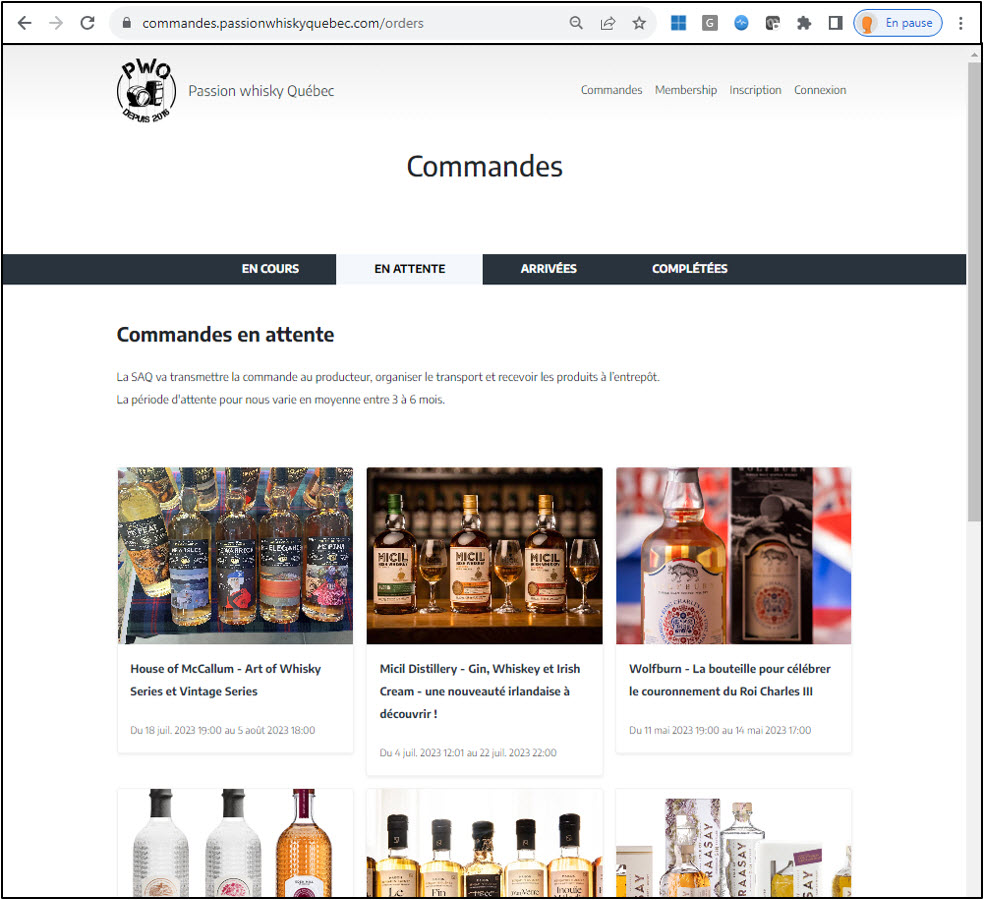
Task: Bookmark this page with the star icon
Action: [x=639, y=22]
